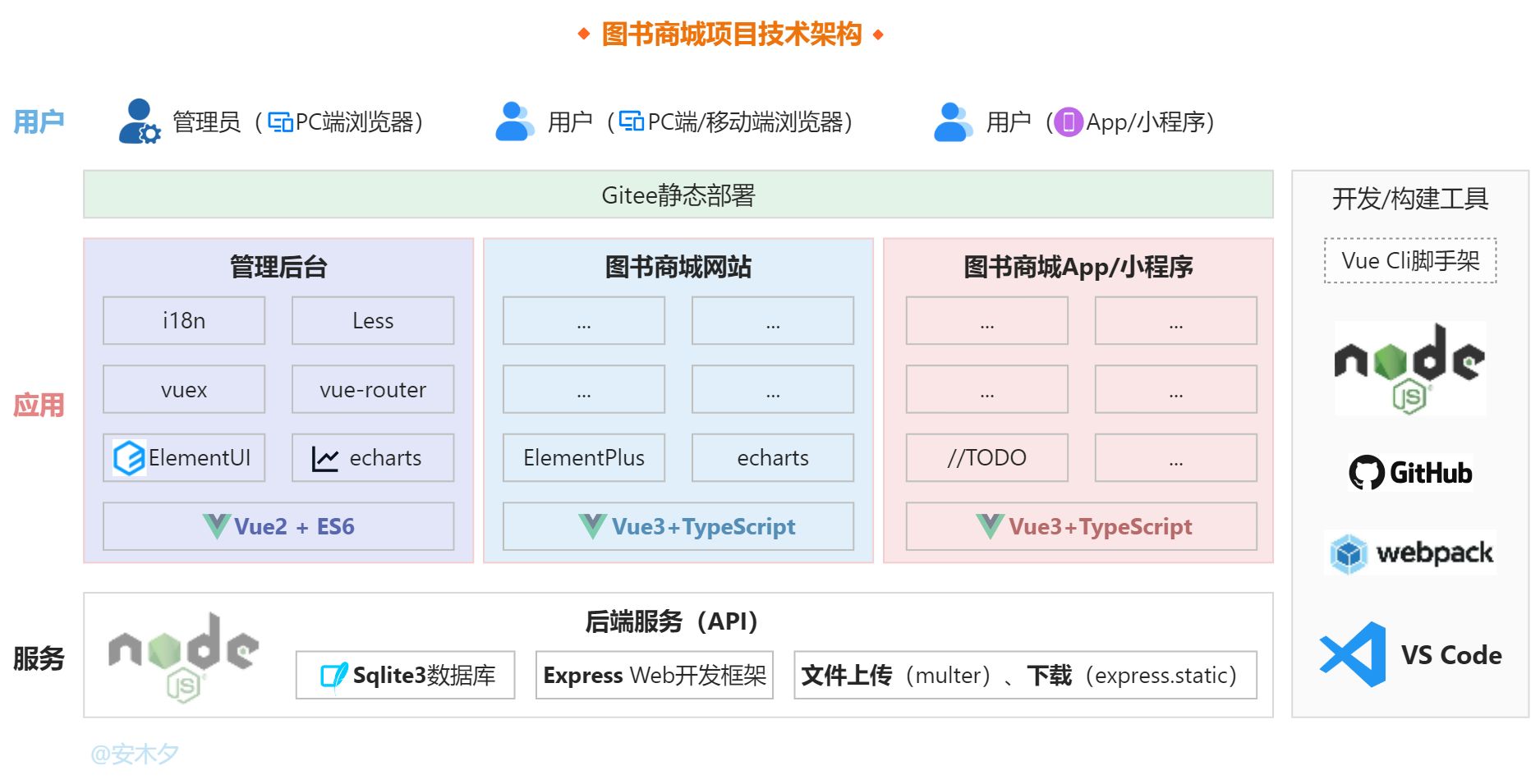Click the @安木夕 watermark link
The image size is (1540, 784).
tap(136, 753)
